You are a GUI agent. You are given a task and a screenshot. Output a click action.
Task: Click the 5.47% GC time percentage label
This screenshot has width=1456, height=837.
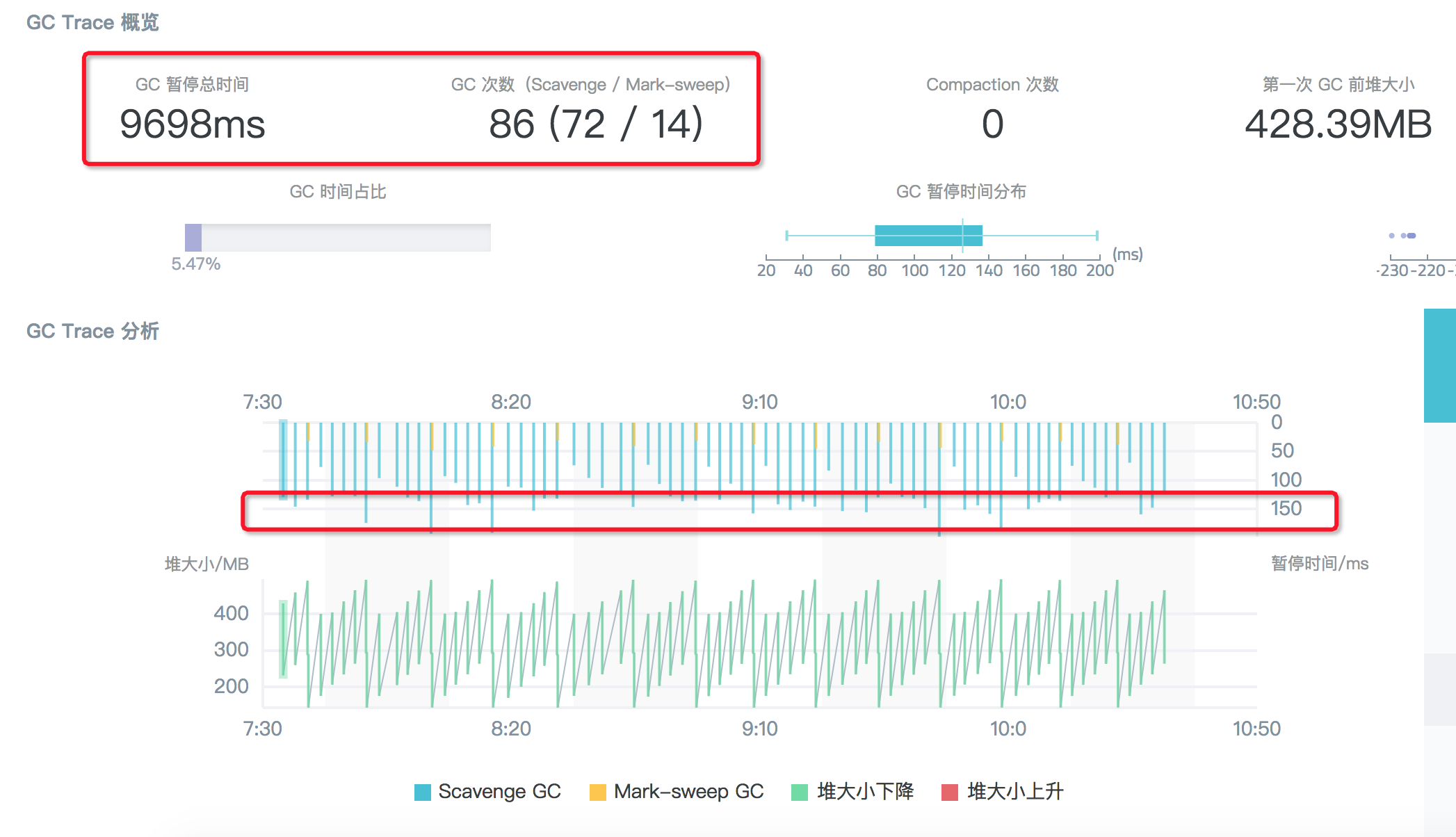[x=195, y=264]
